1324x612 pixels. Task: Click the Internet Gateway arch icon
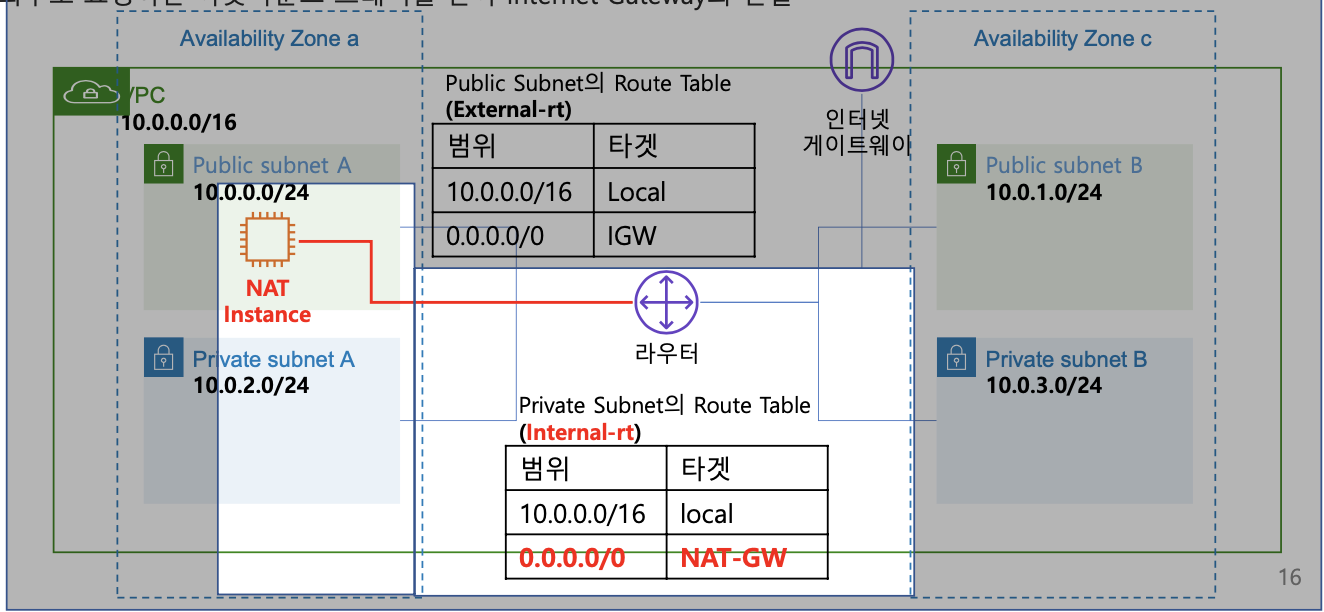click(862, 61)
